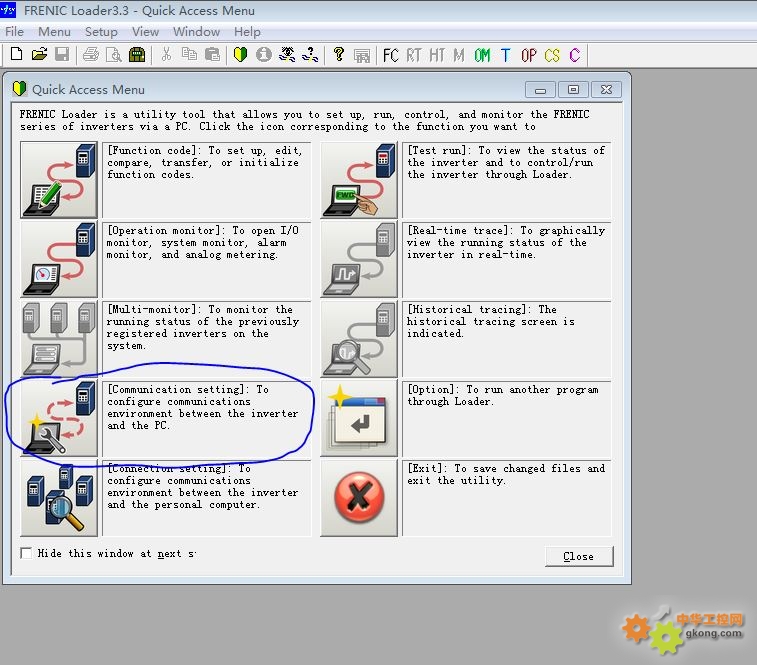Image resolution: width=757 pixels, height=665 pixels.
Task: Click the [Communication setting] description text
Action: click(203, 407)
